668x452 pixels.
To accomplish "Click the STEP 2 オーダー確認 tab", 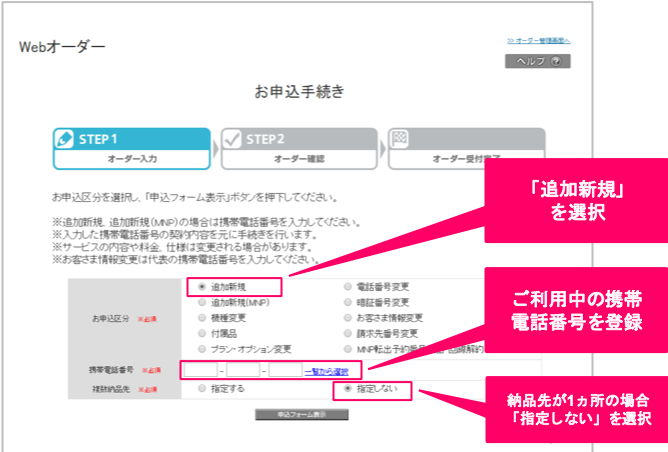I will 299,149.
